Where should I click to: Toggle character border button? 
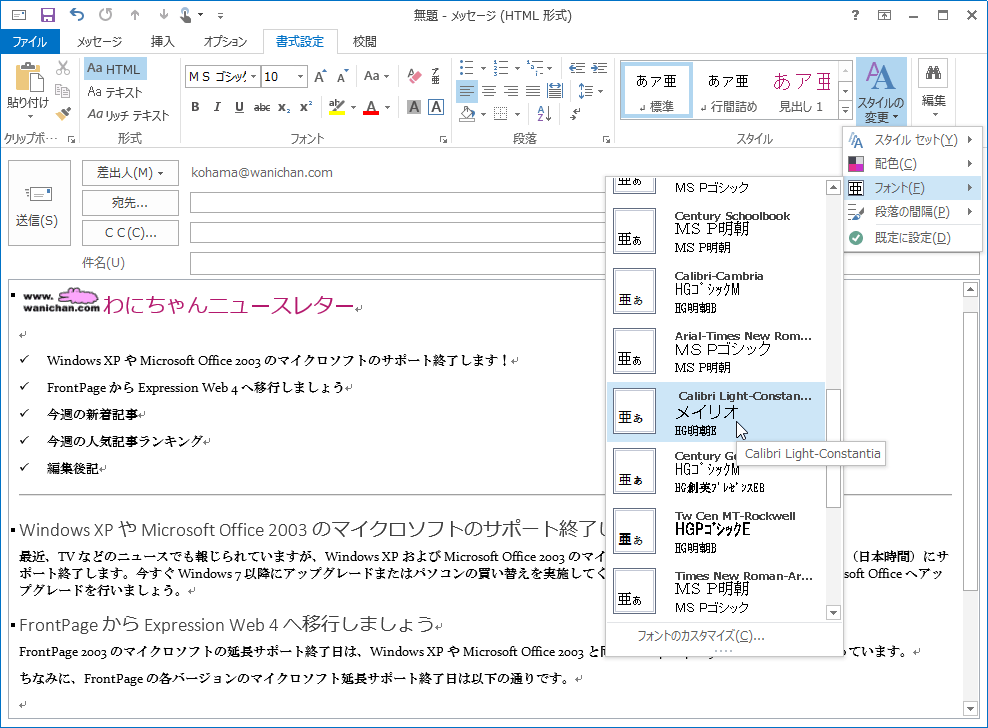coord(436,107)
